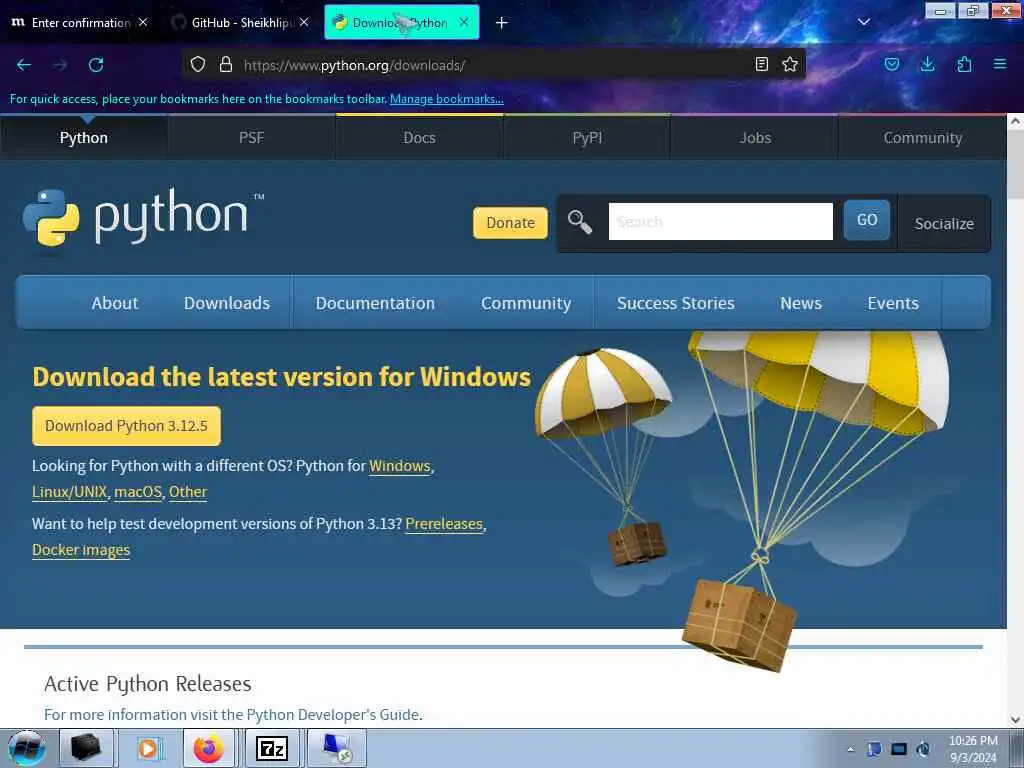Screen dimensions: 1024x768
Task: Click the Firefox taskbar icon
Action: pos(209,748)
